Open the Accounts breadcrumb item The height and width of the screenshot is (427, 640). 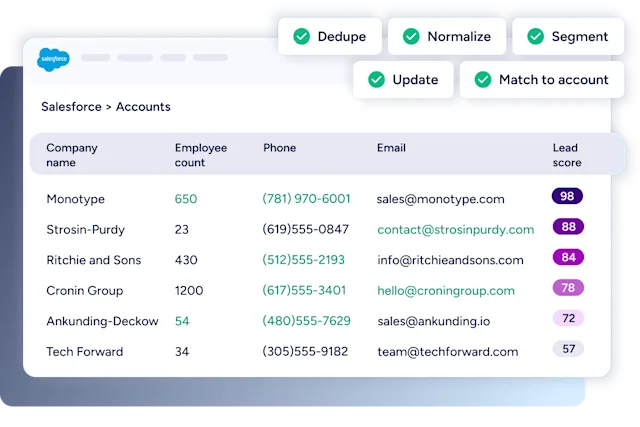(x=143, y=107)
